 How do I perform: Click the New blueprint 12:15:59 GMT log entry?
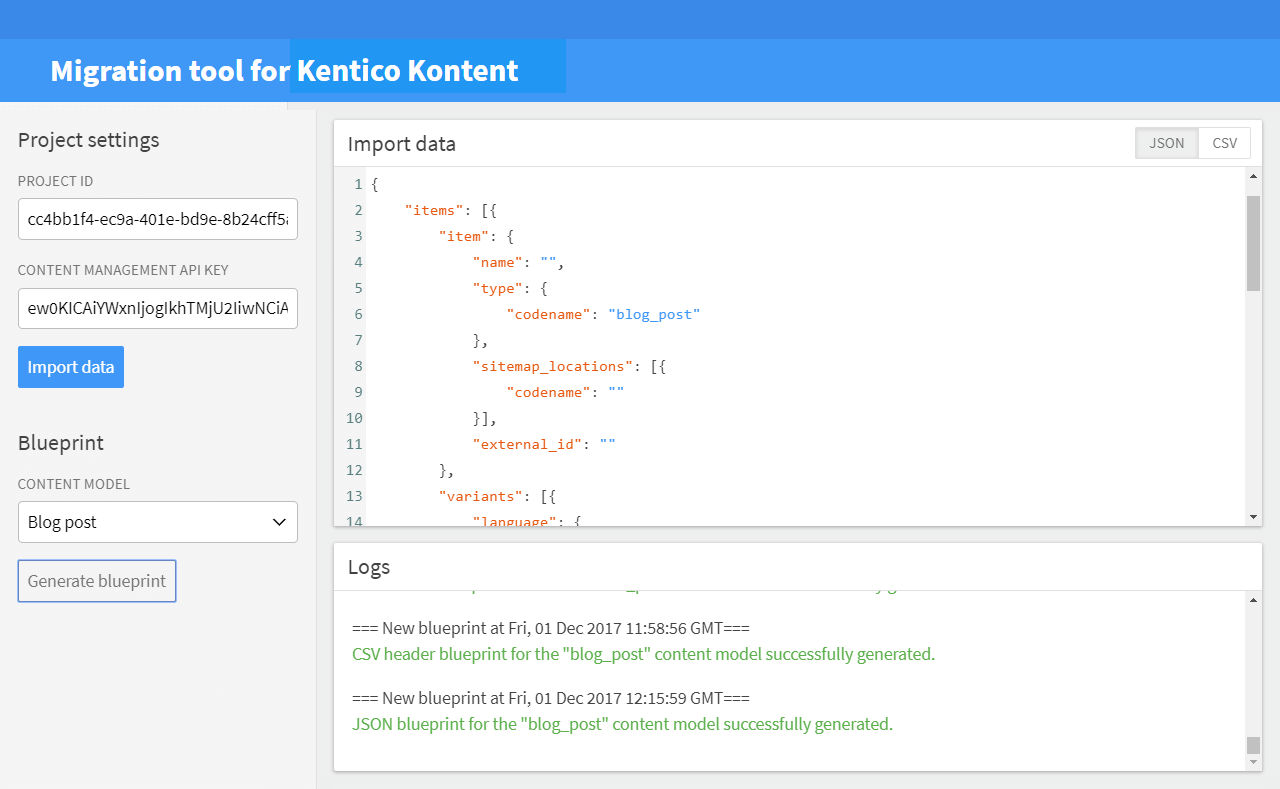coord(550,697)
